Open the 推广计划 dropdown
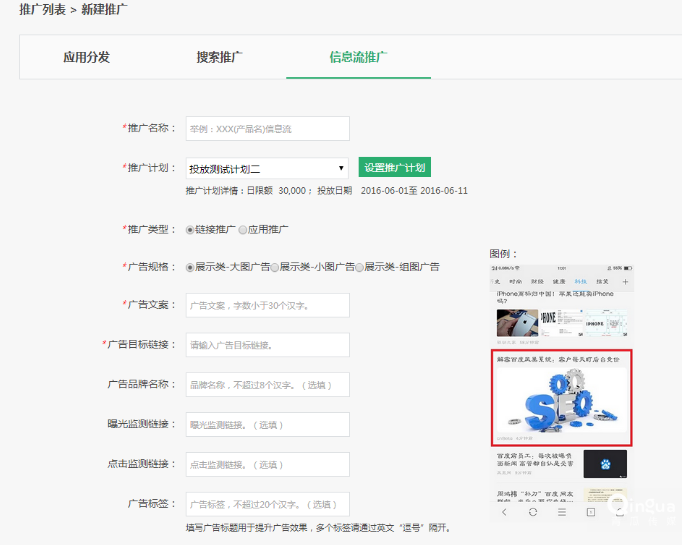The height and width of the screenshot is (545, 682). pos(267,168)
